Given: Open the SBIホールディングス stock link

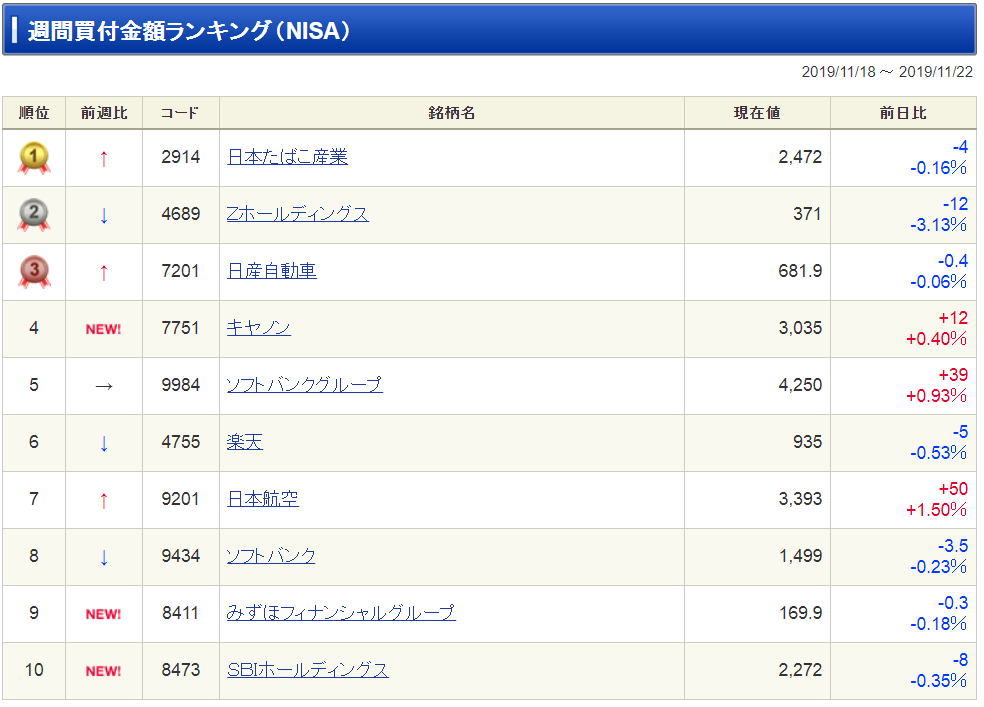Looking at the screenshot, I should (308, 670).
